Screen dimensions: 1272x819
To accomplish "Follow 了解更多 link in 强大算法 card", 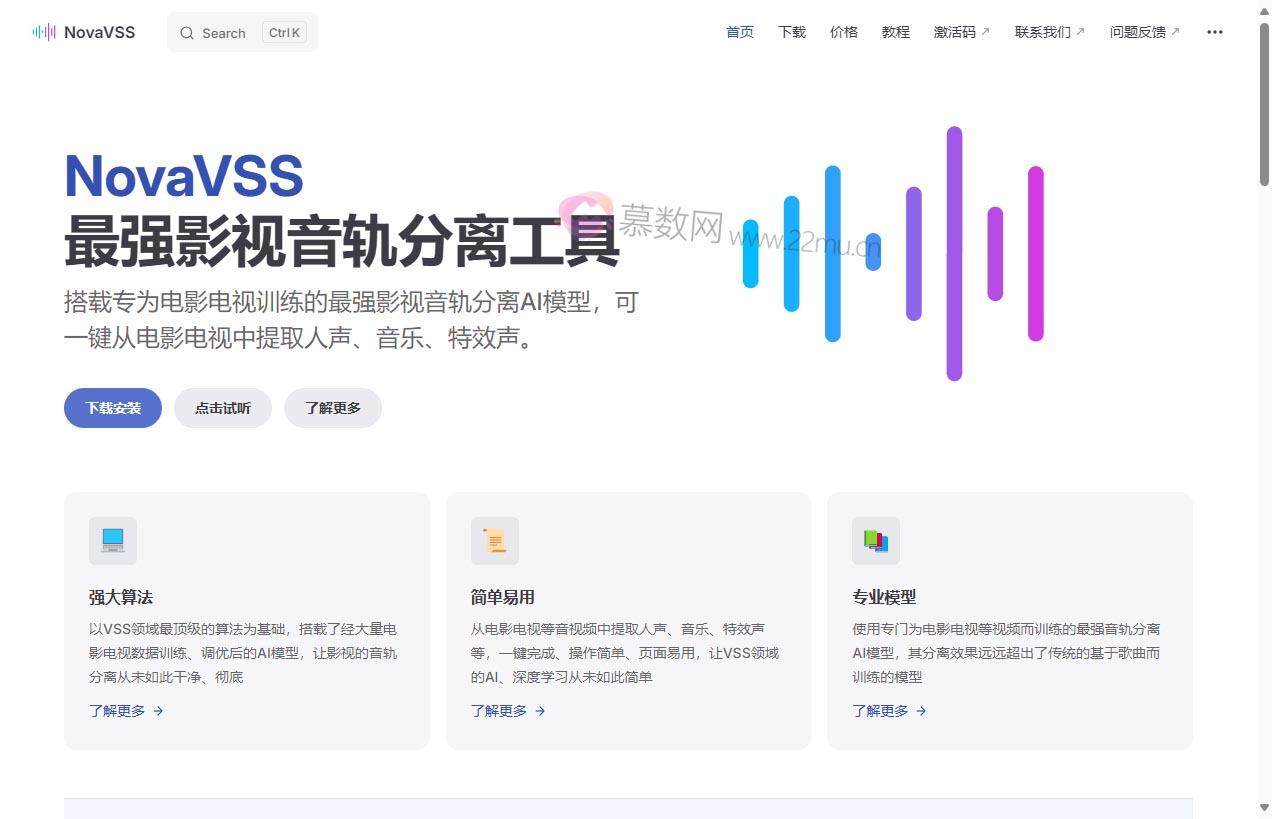I will coord(126,711).
